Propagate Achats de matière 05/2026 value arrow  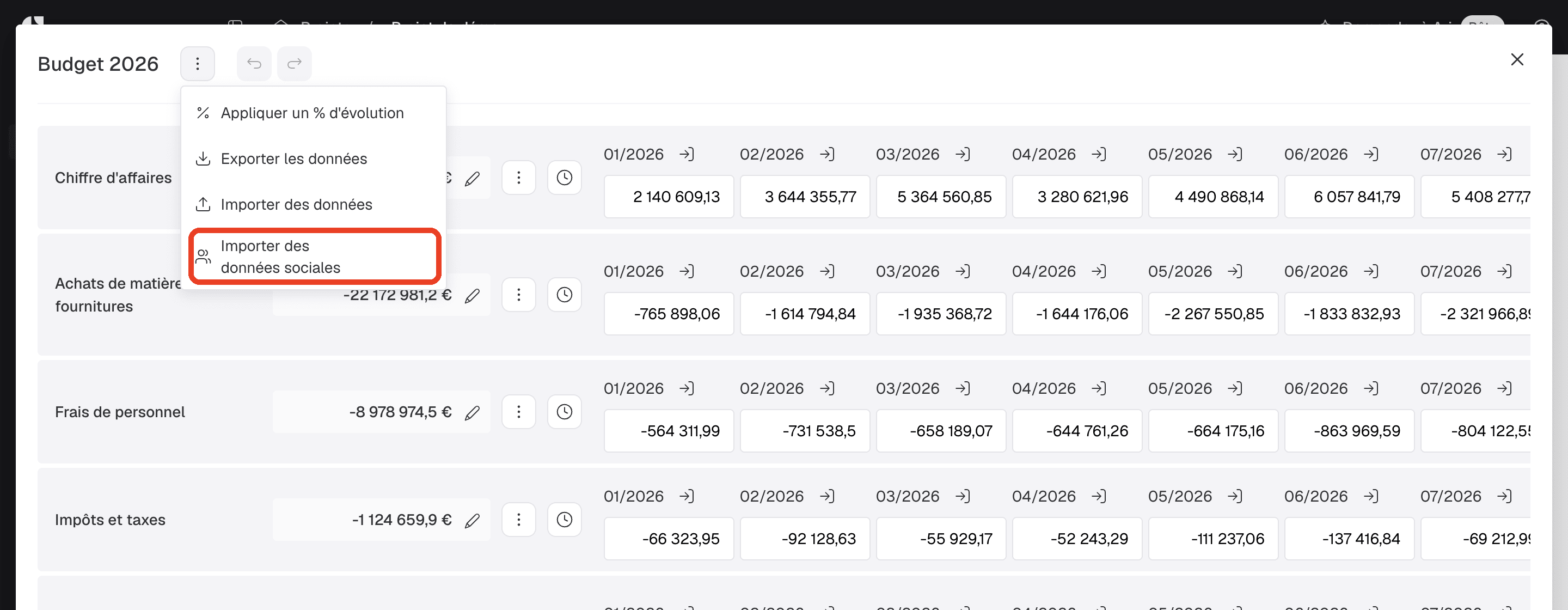point(1234,271)
